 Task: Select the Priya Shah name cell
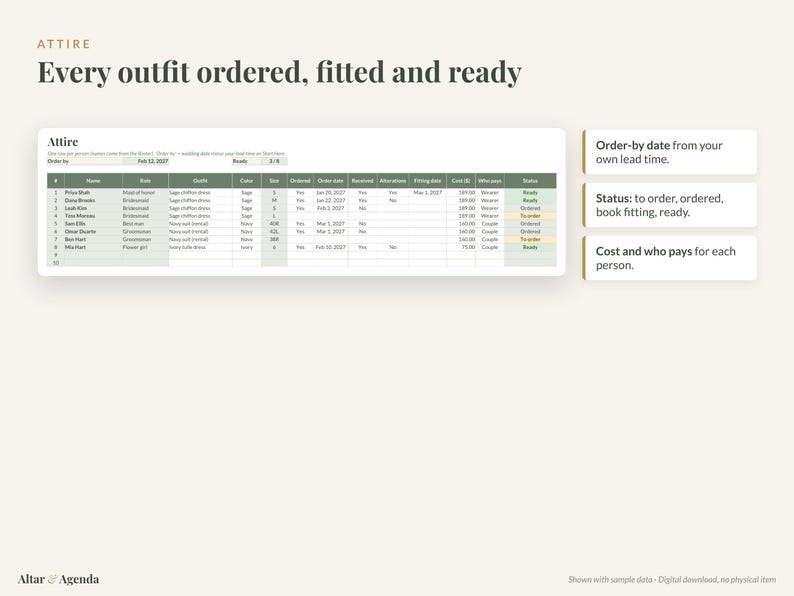(93, 192)
